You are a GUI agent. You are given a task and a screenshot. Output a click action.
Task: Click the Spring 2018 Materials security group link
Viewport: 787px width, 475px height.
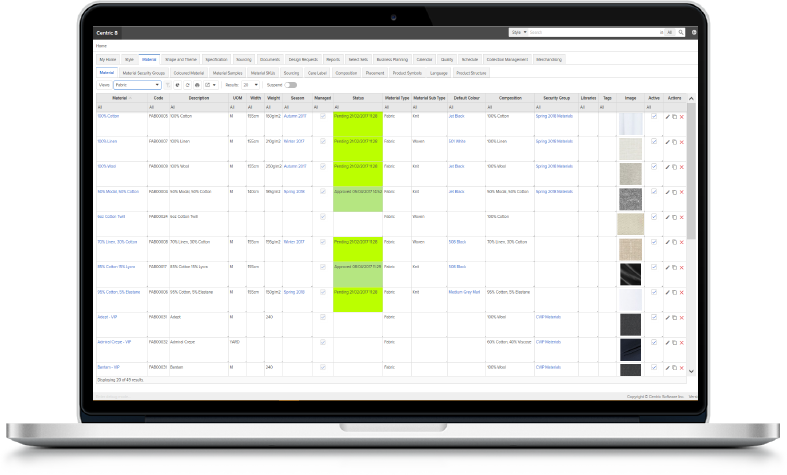click(x=555, y=117)
